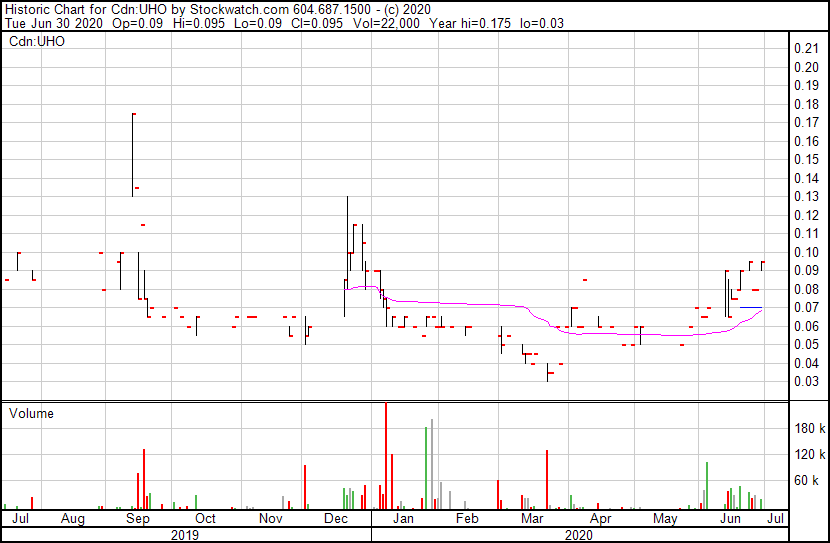Screen dimensions: 830x543
Task: Click the September 0.175 price spike bar
Action: (133, 155)
